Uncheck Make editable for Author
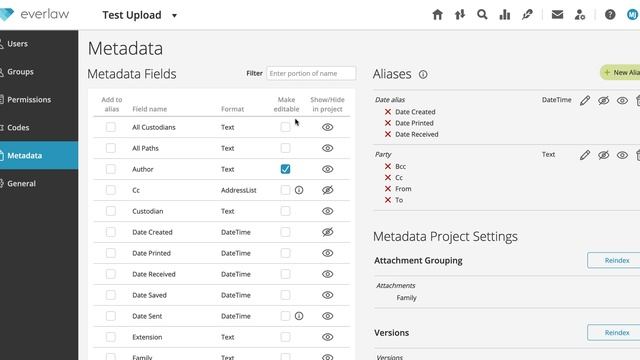Viewport: 640px width, 360px height. (285, 169)
